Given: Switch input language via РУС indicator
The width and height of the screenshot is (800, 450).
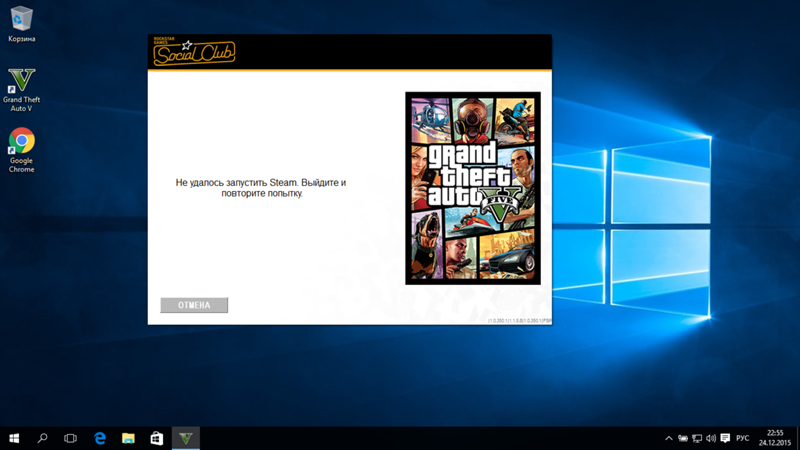Looking at the screenshot, I should [743, 438].
